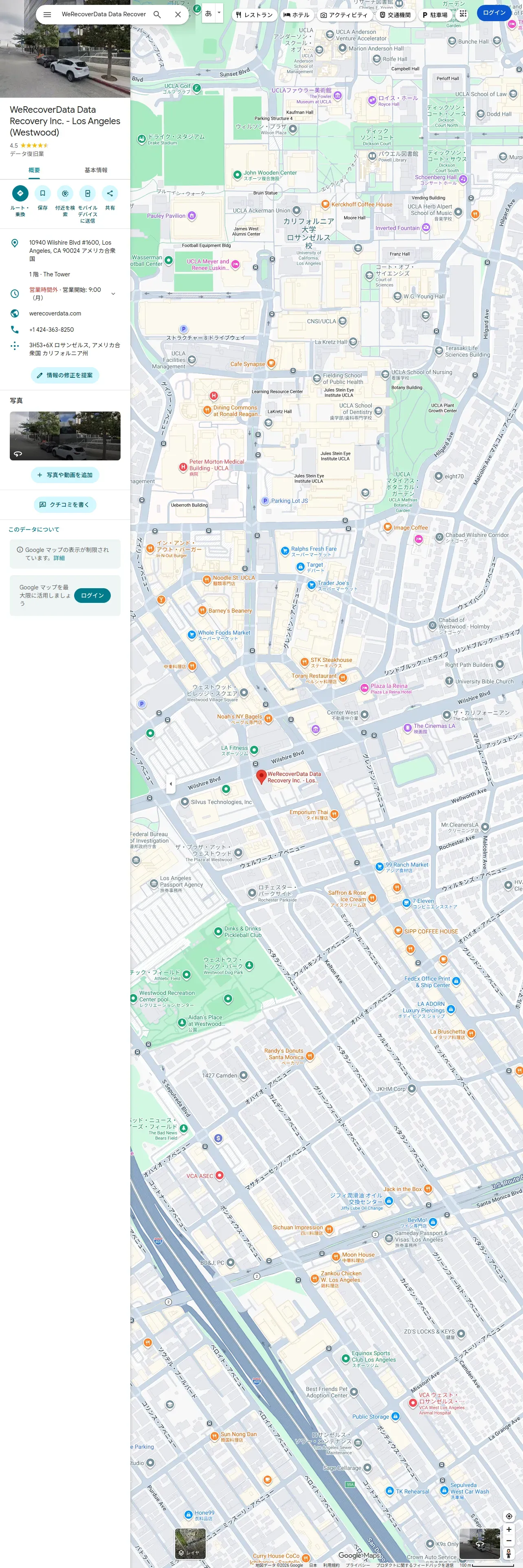Click the Trader Joe's shopping marker
The height and width of the screenshot is (1568, 523).
point(312,585)
